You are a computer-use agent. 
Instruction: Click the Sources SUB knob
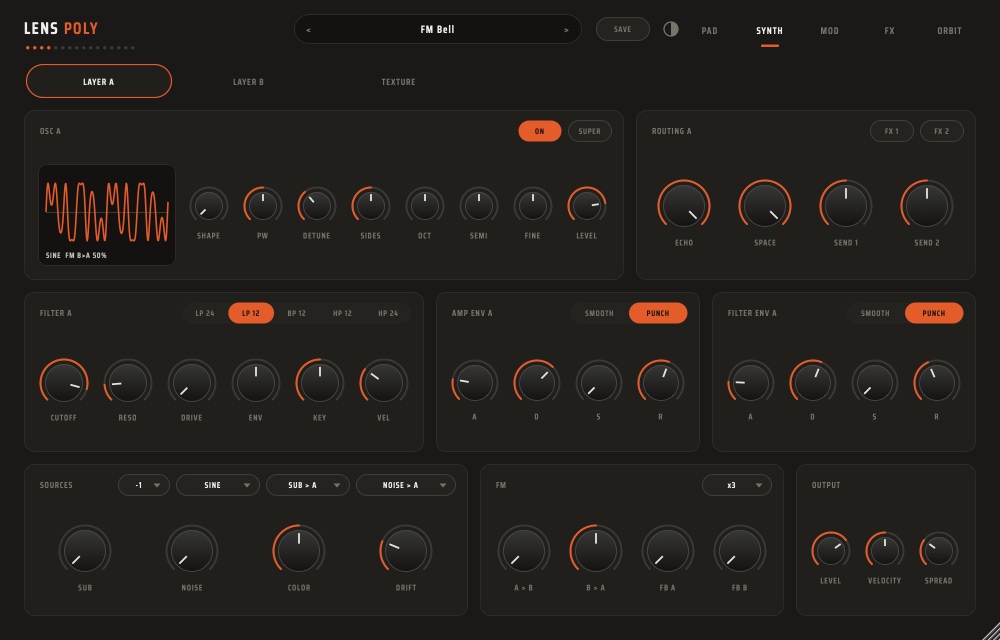click(x=85, y=551)
